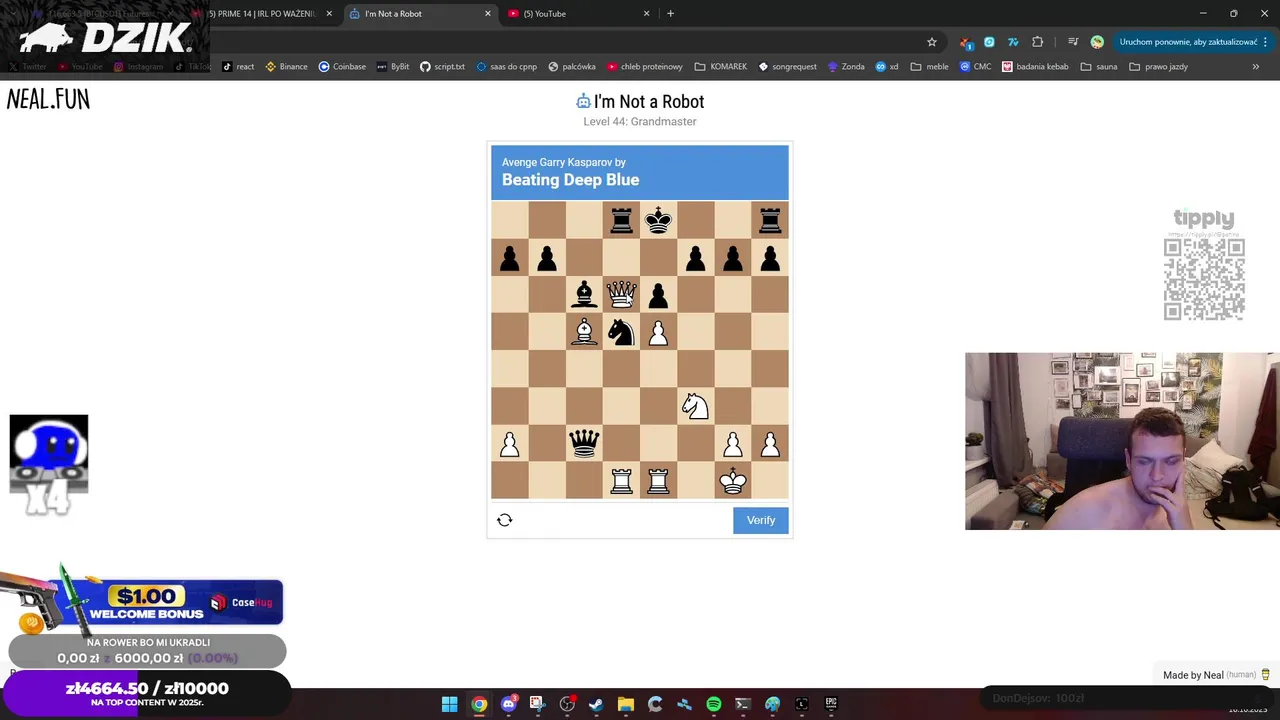Select the black rook on h8
Image resolution: width=1280 pixels, height=720 pixels.
tap(770, 220)
